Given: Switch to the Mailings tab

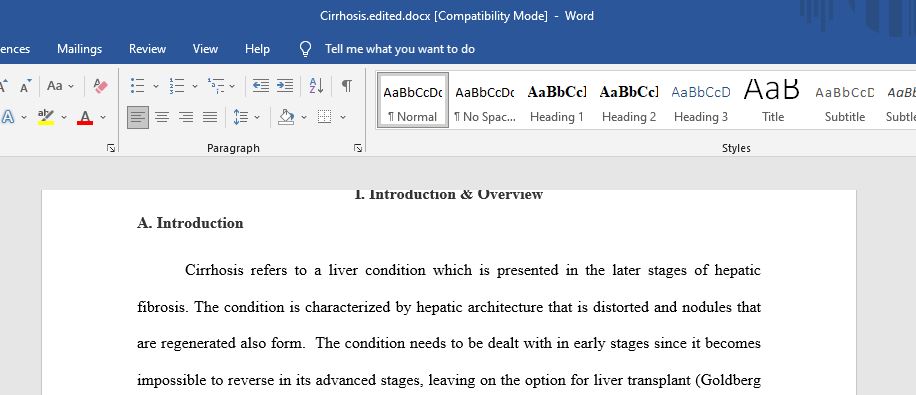Looking at the screenshot, I should [x=79, y=49].
